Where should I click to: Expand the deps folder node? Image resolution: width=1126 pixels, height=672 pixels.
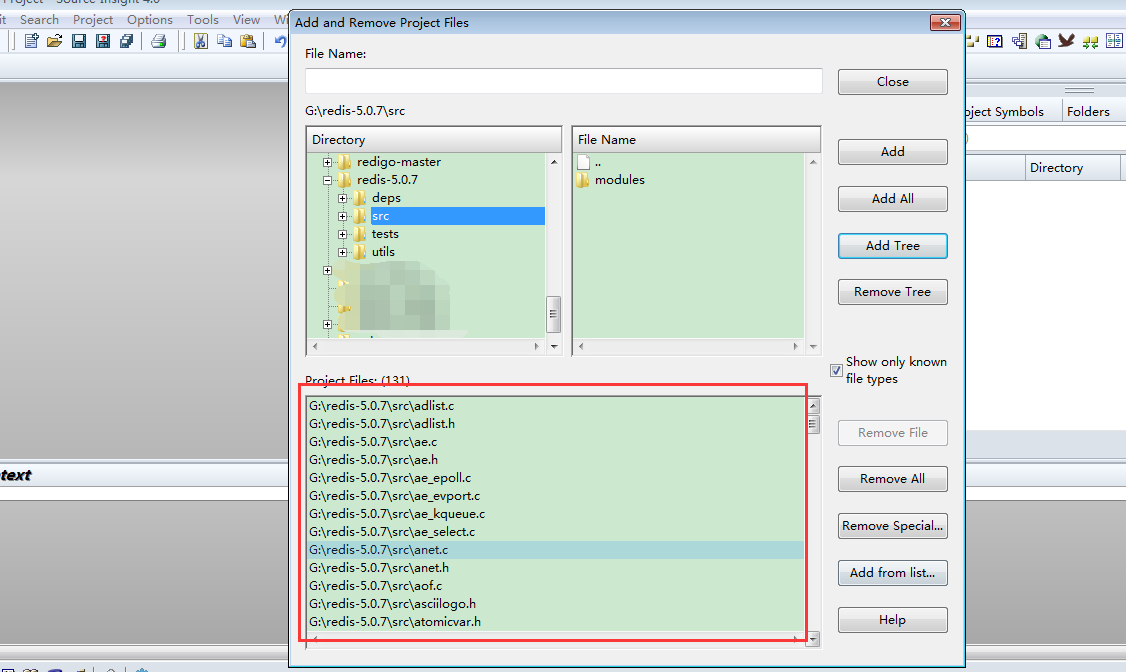(343, 198)
